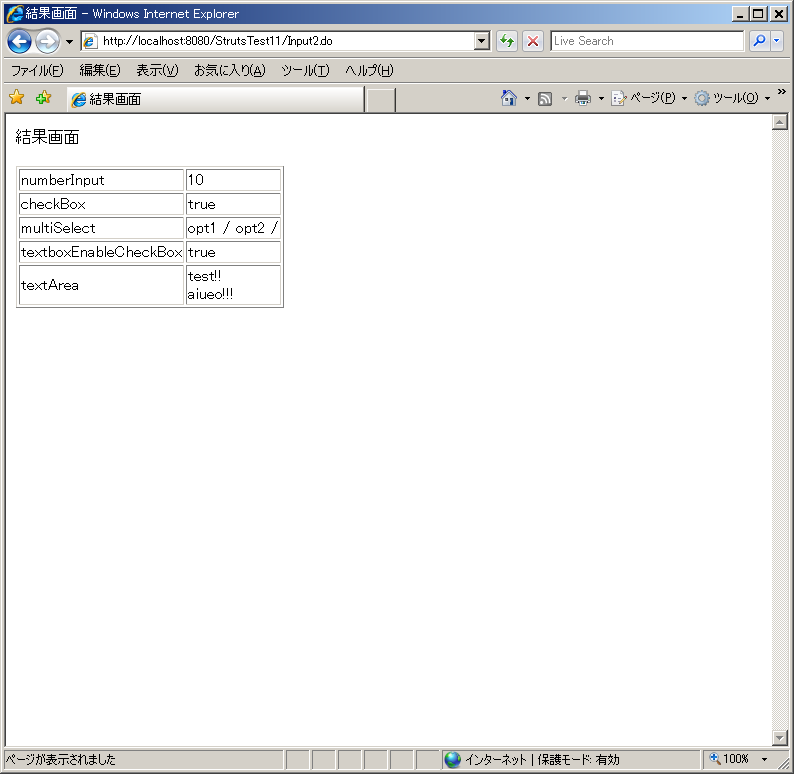Open the Favorites Center star icon
Viewport: 794px width, 774px height.
pos(17,97)
